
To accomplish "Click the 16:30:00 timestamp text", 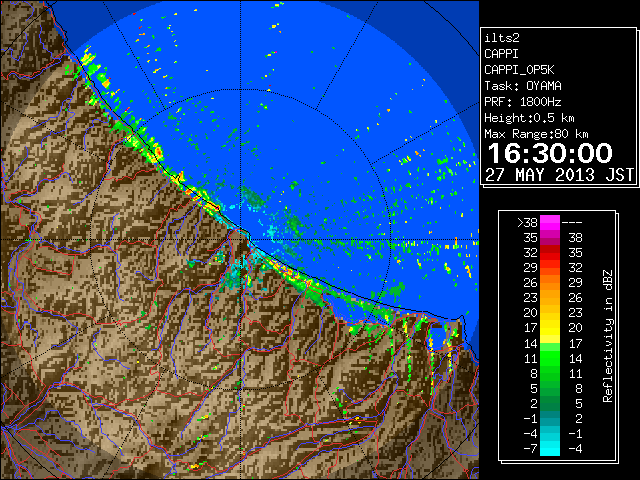I will coord(550,153).
